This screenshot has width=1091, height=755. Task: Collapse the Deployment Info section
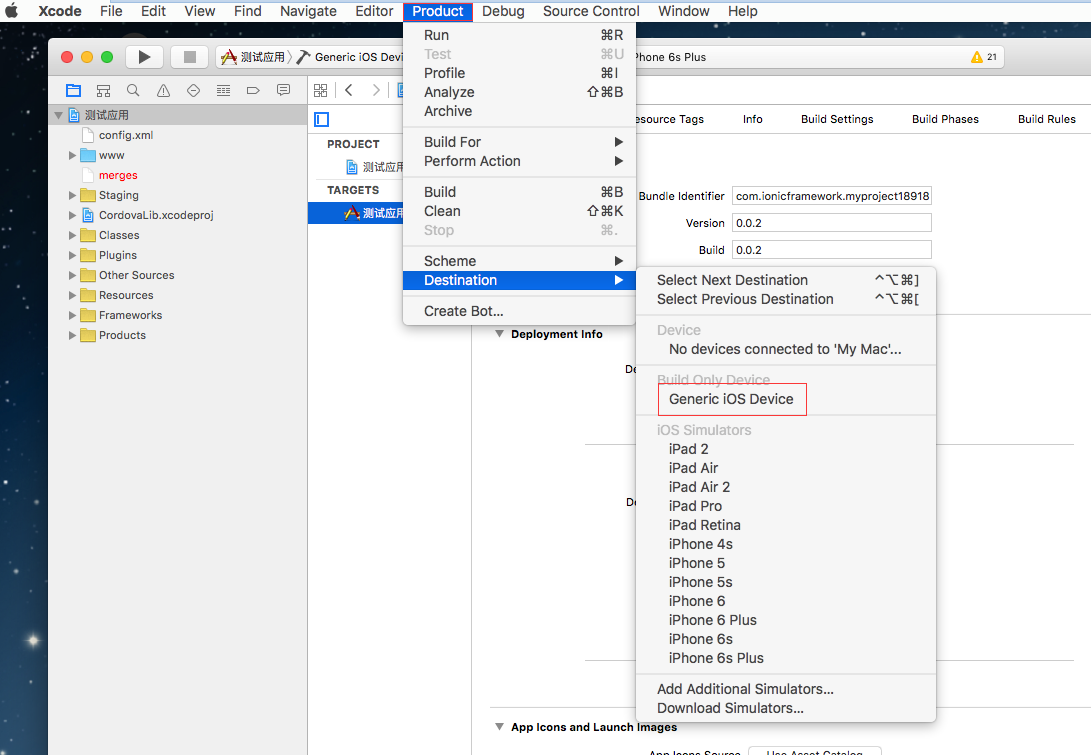(x=499, y=334)
